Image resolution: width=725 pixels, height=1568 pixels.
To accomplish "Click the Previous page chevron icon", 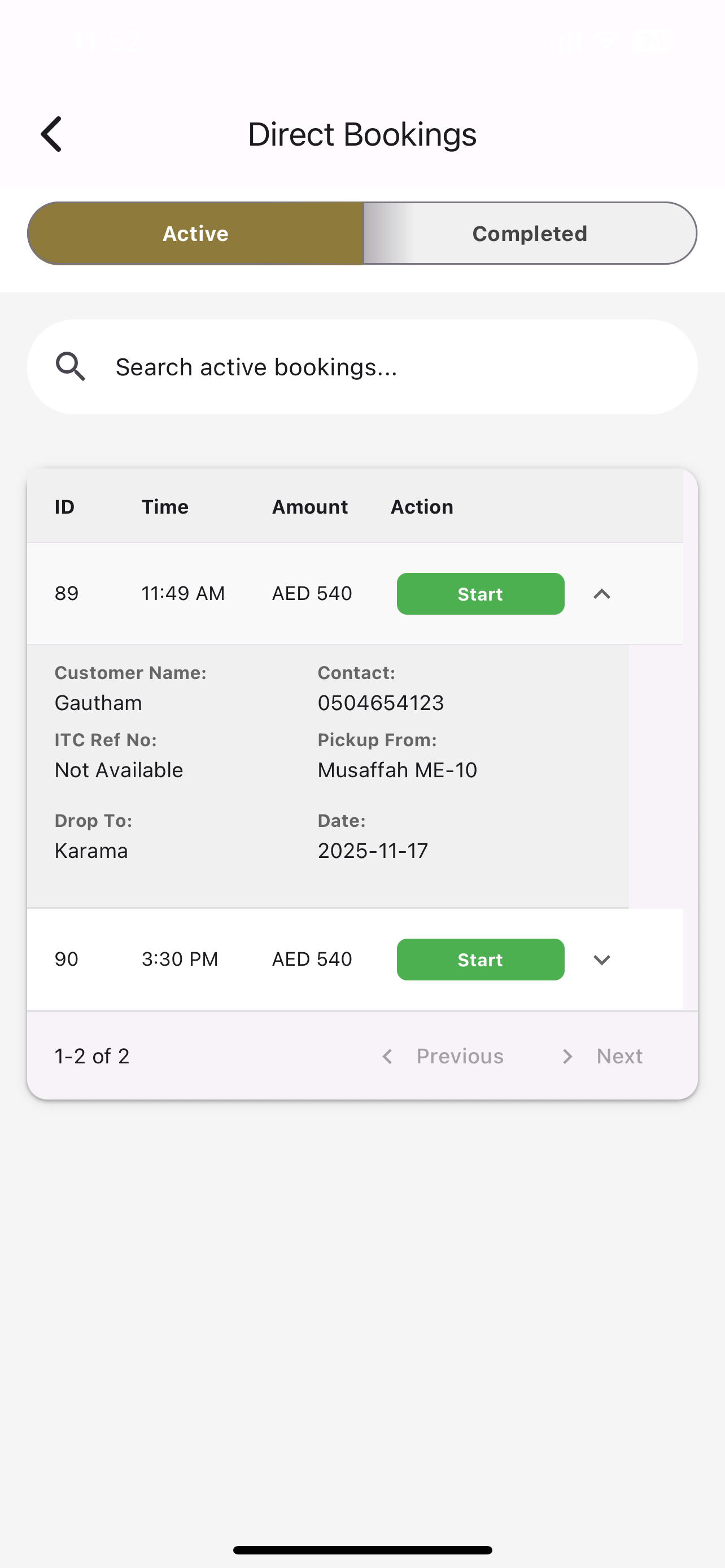I will coord(387,1056).
